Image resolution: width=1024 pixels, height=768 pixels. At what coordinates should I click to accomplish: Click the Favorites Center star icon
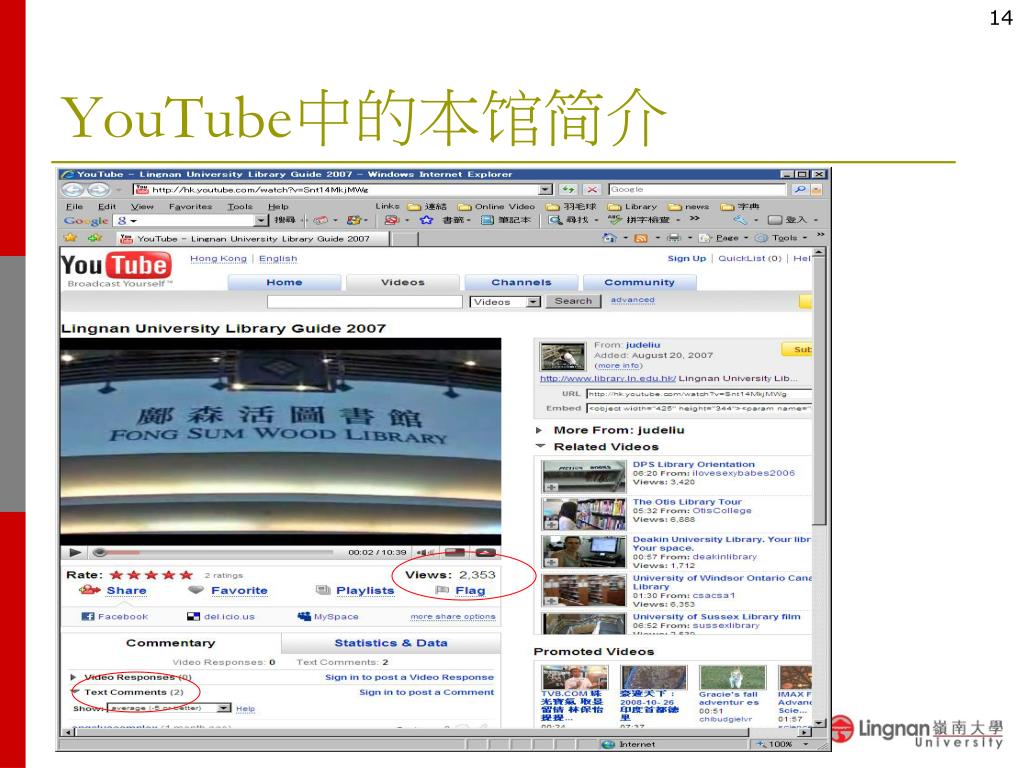coord(71,238)
